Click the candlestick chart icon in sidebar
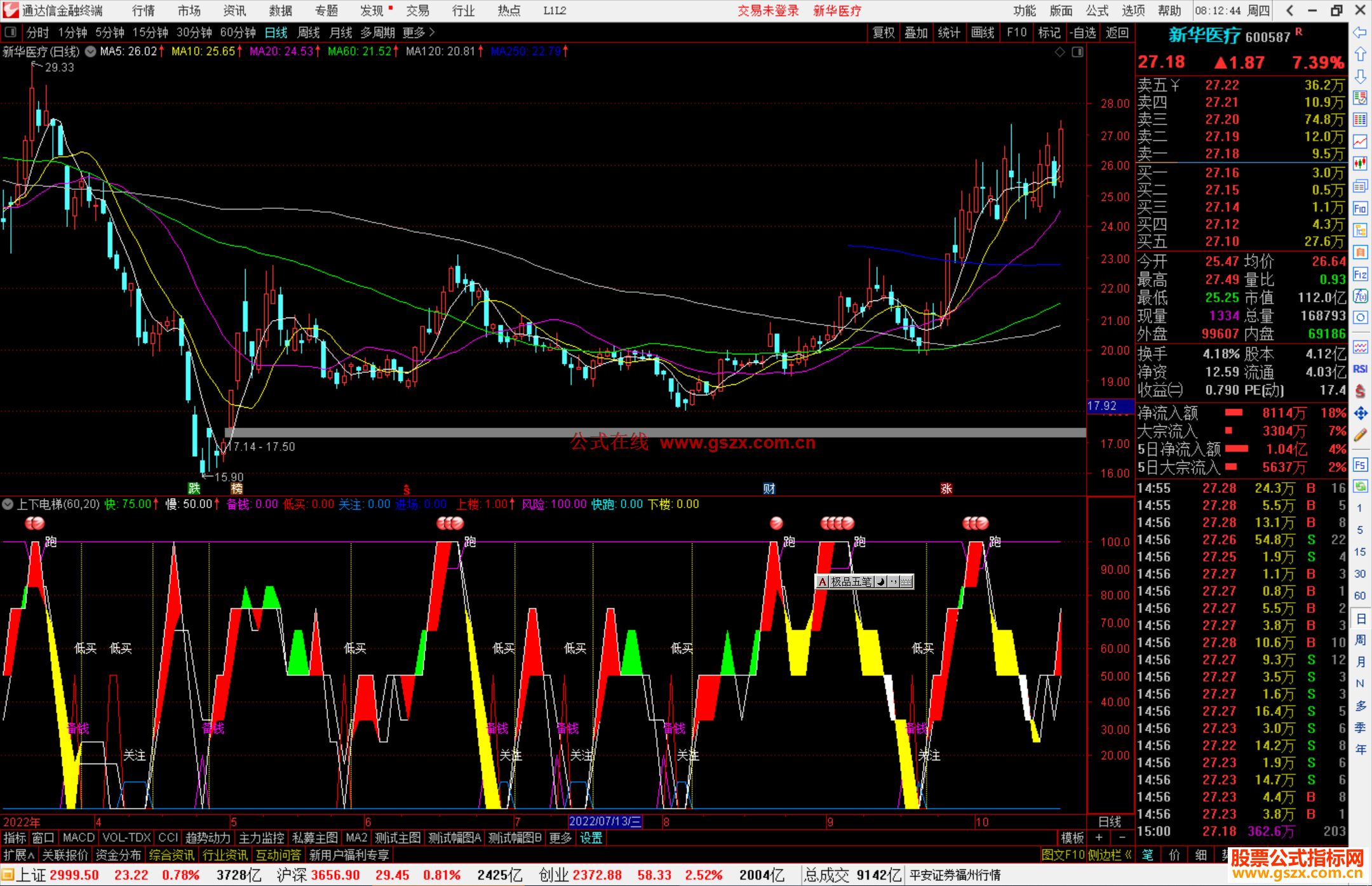 pos(1360,164)
